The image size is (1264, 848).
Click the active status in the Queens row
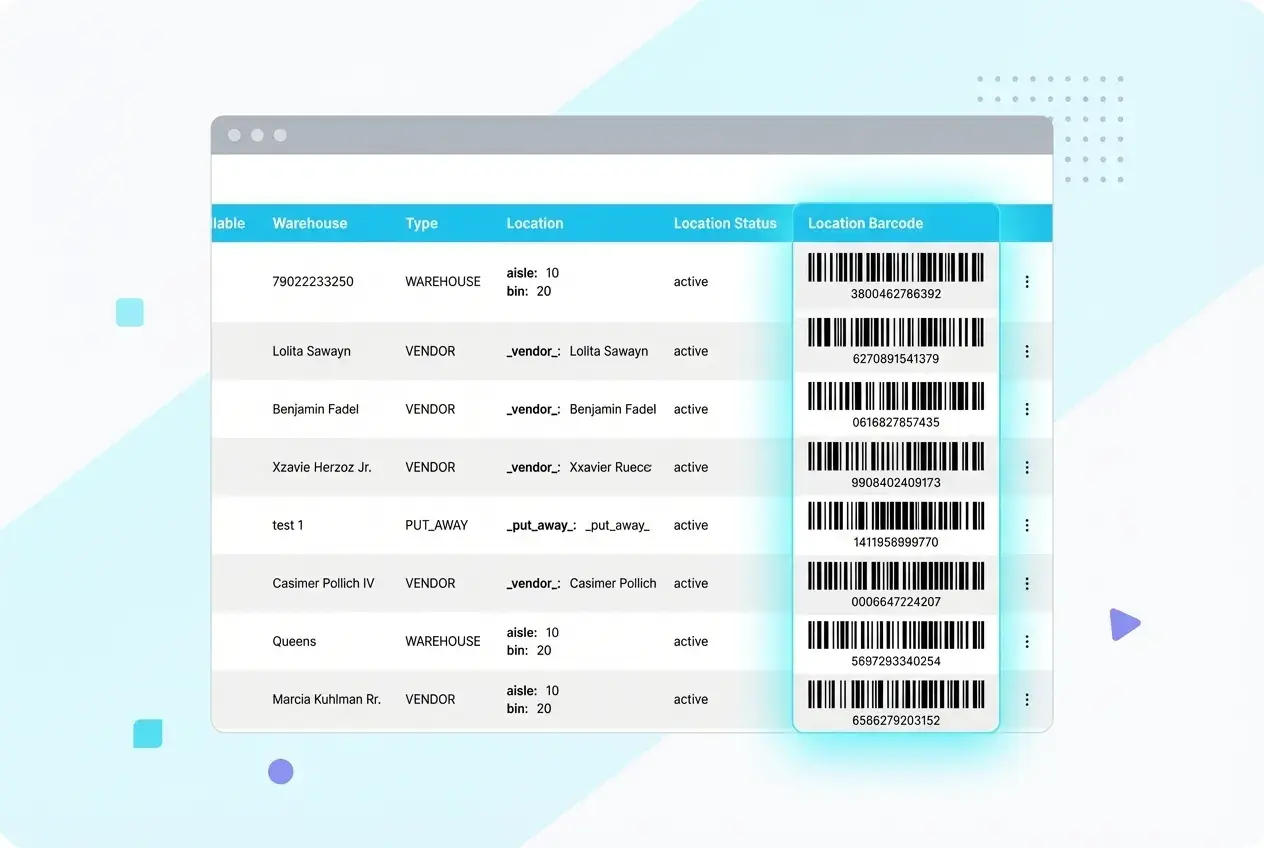tap(690, 641)
